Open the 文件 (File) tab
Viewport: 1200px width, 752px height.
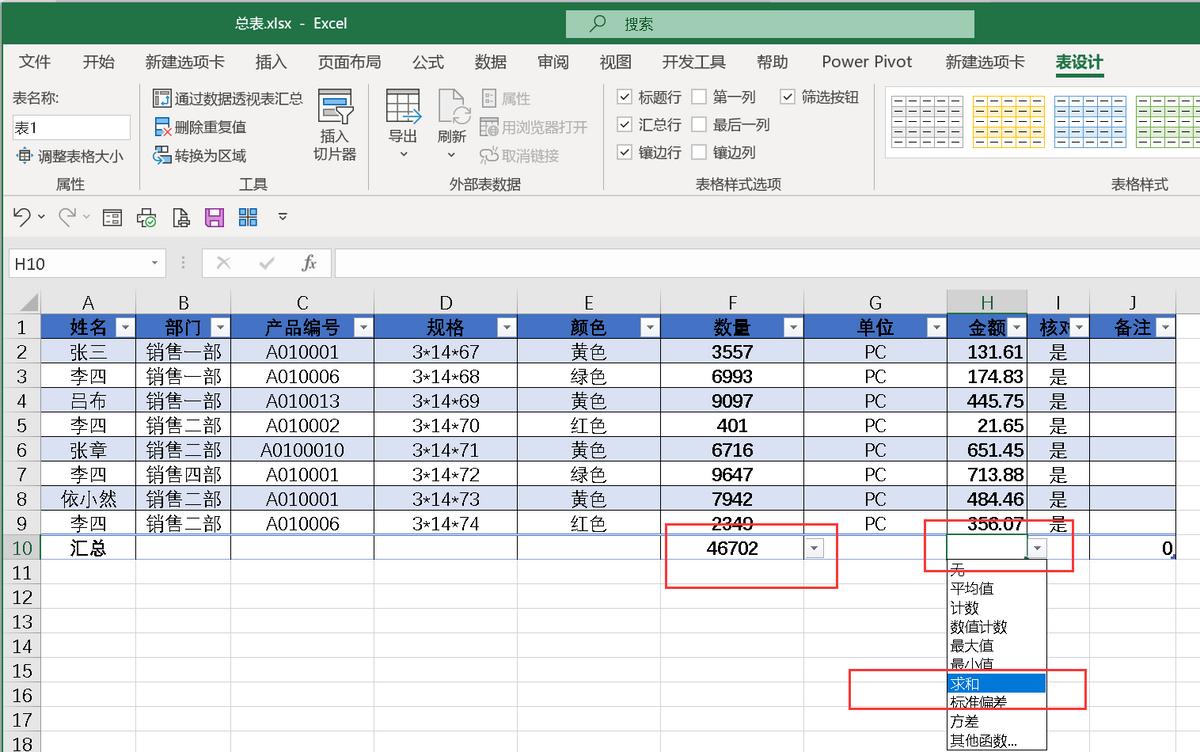coord(35,62)
